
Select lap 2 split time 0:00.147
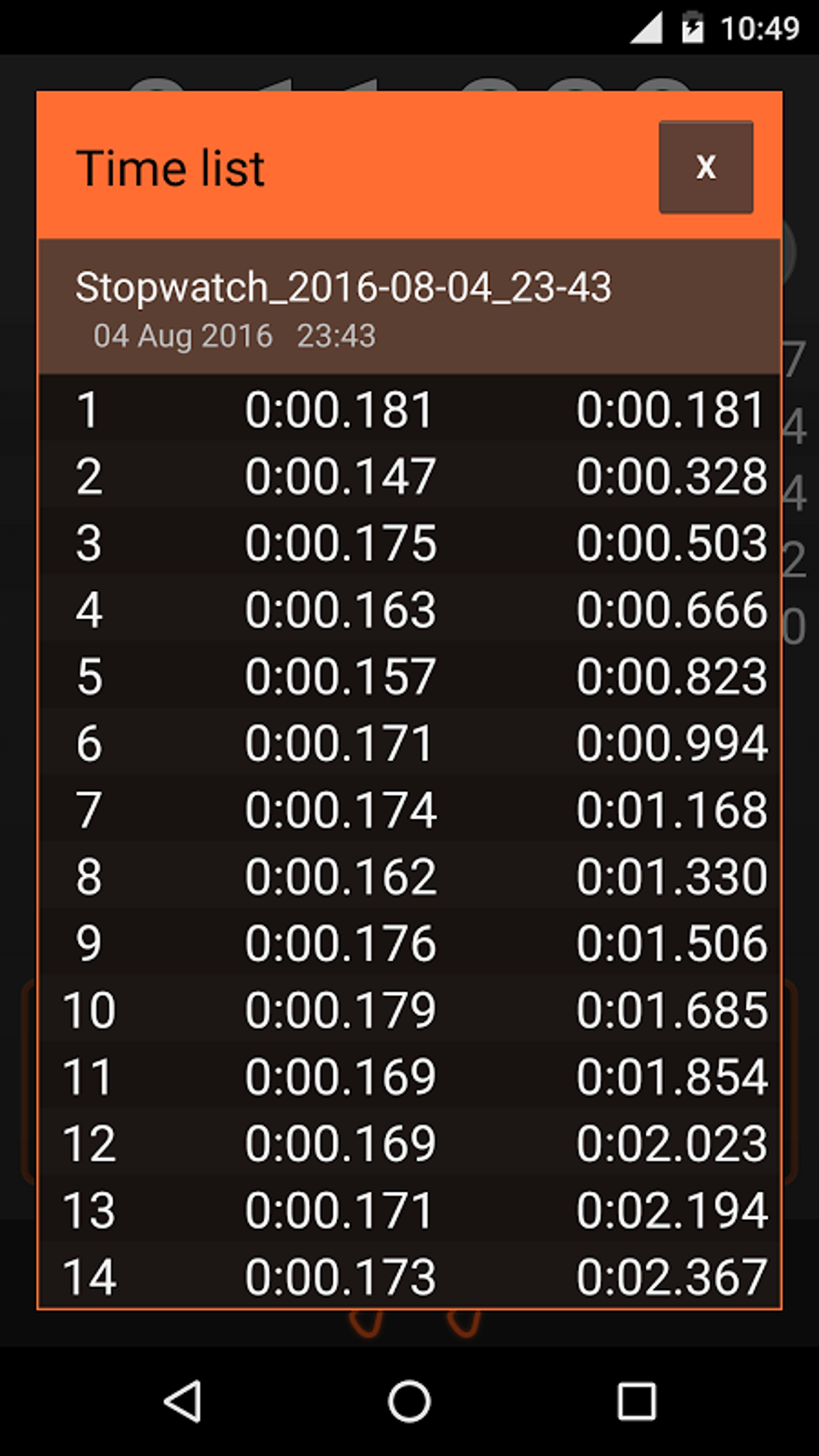point(340,476)
